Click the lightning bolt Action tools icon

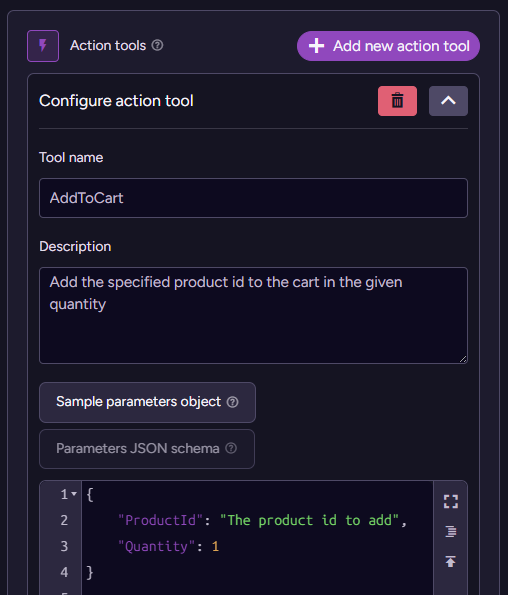coord(43,46)
